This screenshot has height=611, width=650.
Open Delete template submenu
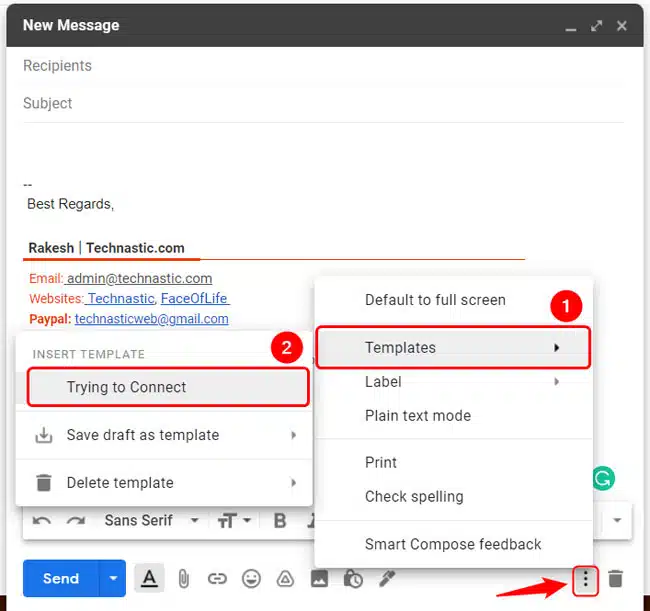tap(164, 483)
